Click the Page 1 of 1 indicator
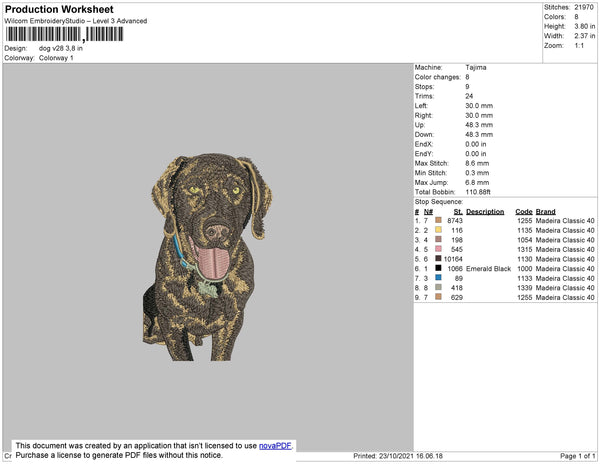 578,456
